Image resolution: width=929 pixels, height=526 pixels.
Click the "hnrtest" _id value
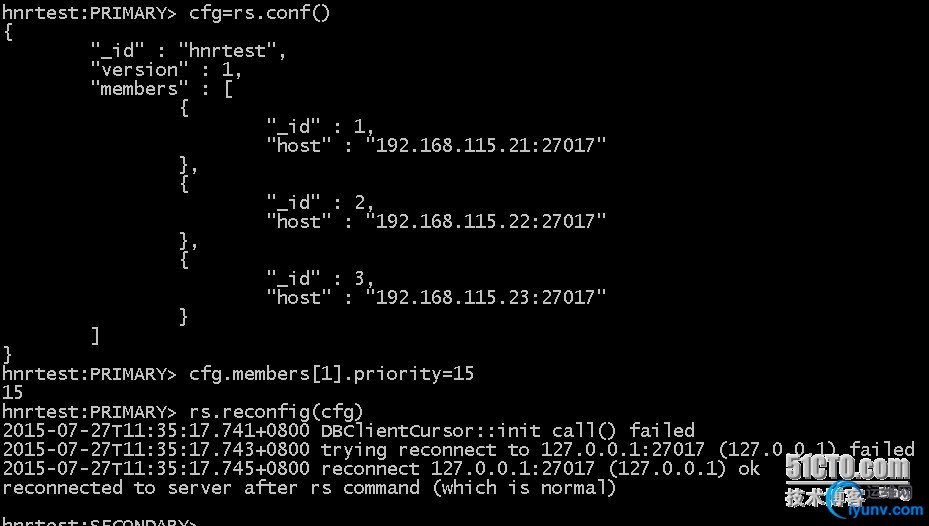click(x=228, y=51)
